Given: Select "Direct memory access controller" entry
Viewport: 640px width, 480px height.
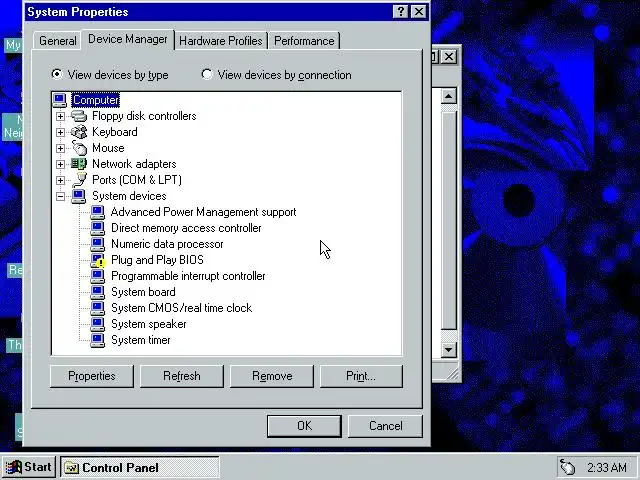Looking at the screenshot, I should click(x=186, y=228).
